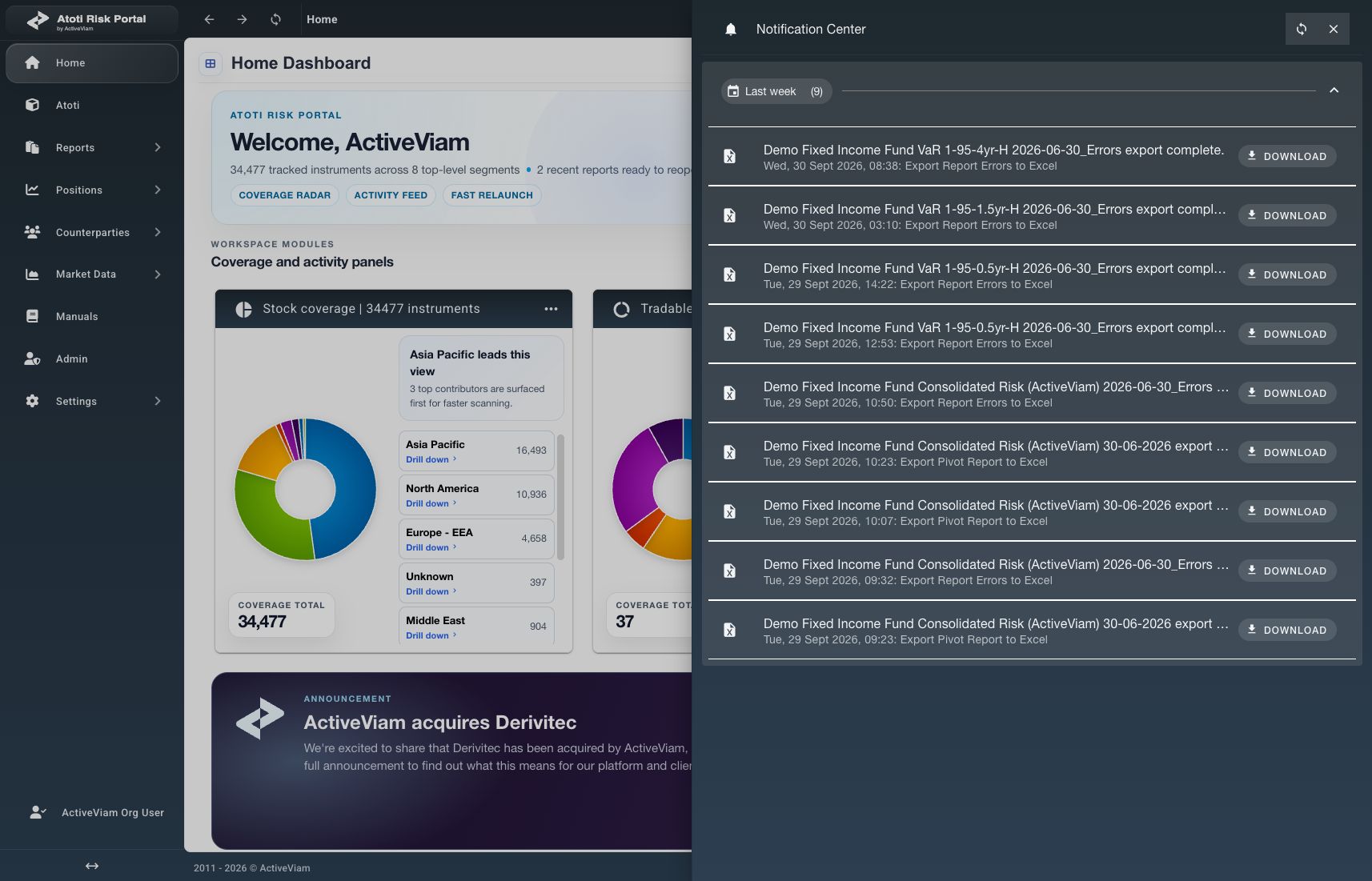Image resolution: width=1372 pixels, height=881 pixels.
Task: Click the Notification Center bell icon
Action: click(730, 30)
